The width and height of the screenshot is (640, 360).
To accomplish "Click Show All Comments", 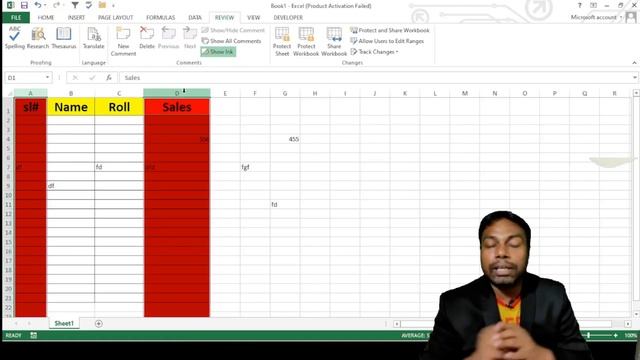I will 231,41.
